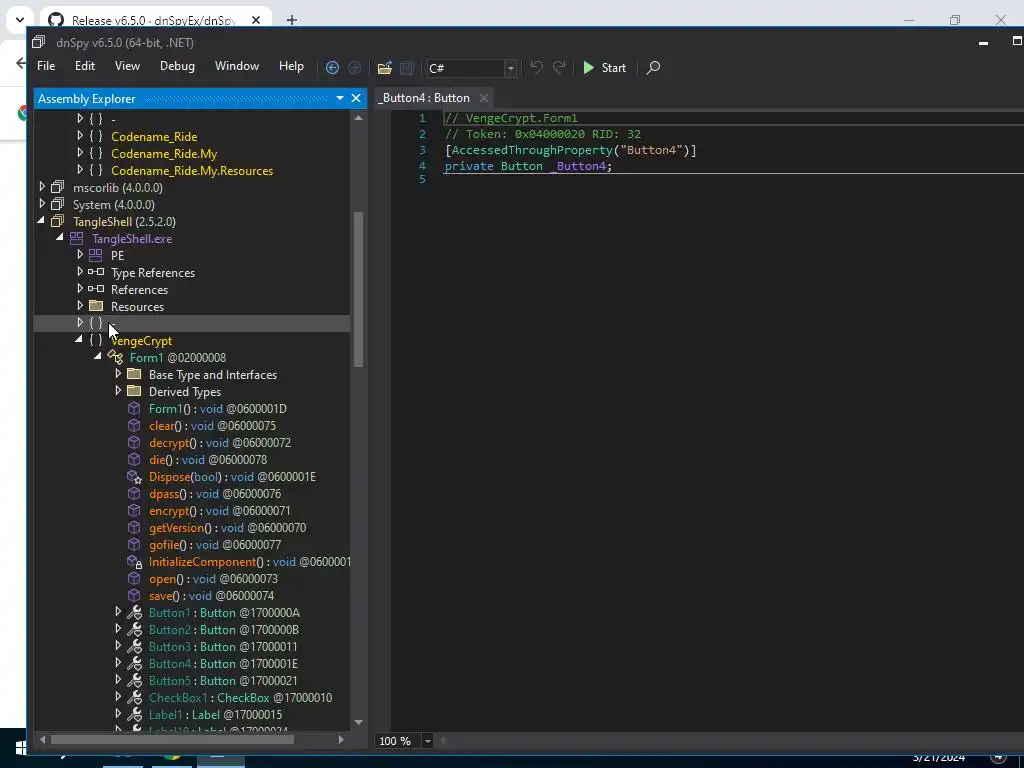
Task: Select the decrypt() method
Action: (219, 443)
